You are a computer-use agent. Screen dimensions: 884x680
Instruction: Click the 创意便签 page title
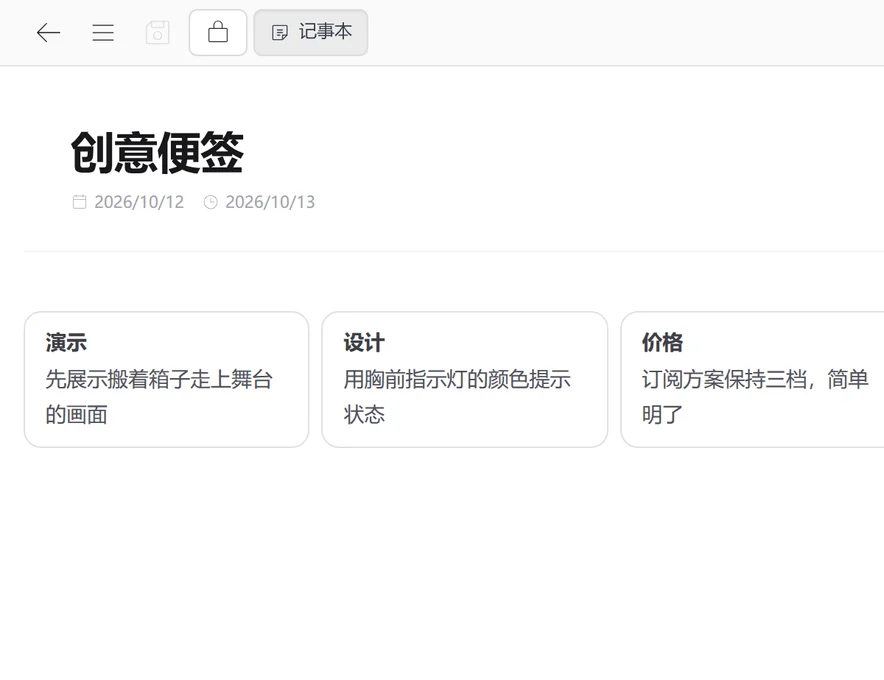(x=157, y=152)
